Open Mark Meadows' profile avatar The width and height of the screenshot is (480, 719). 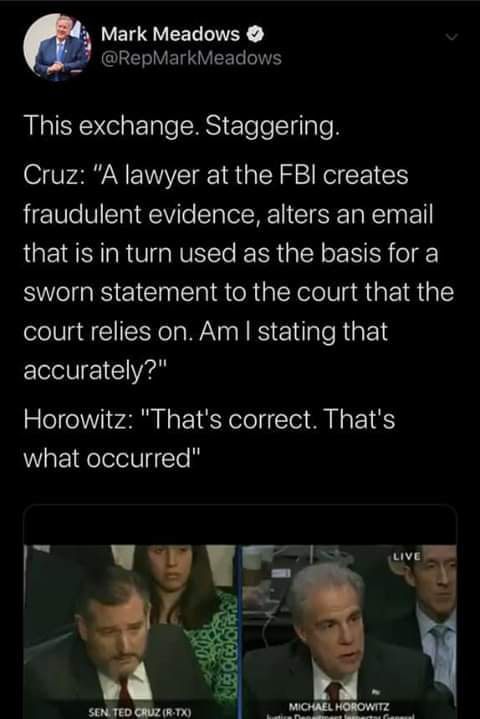(57, 47)
